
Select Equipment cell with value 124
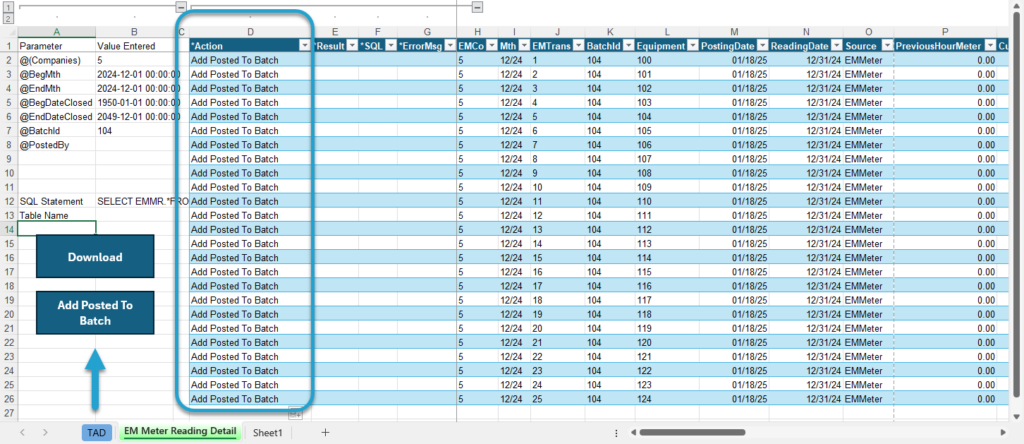click(x=667, y=399)
